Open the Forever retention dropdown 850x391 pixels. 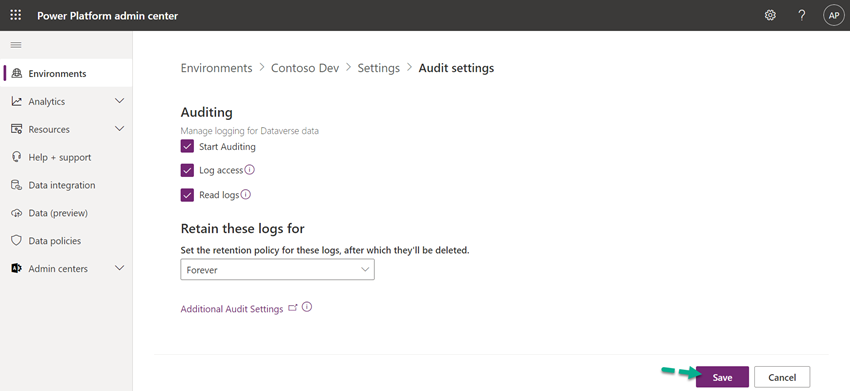tap(277, 270)
